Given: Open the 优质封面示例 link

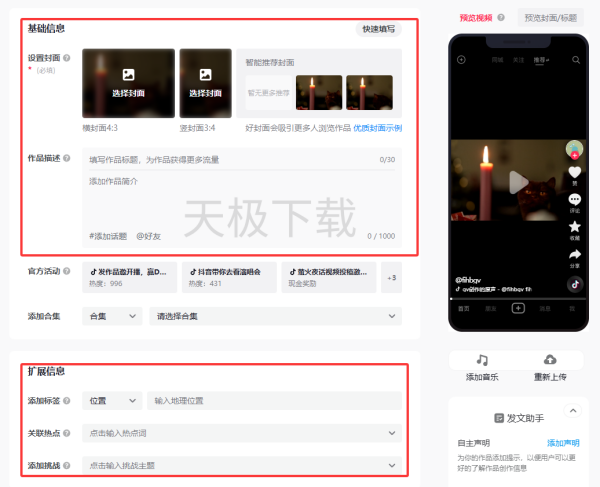Looking at the screenshot, I should tap(377, 128).
